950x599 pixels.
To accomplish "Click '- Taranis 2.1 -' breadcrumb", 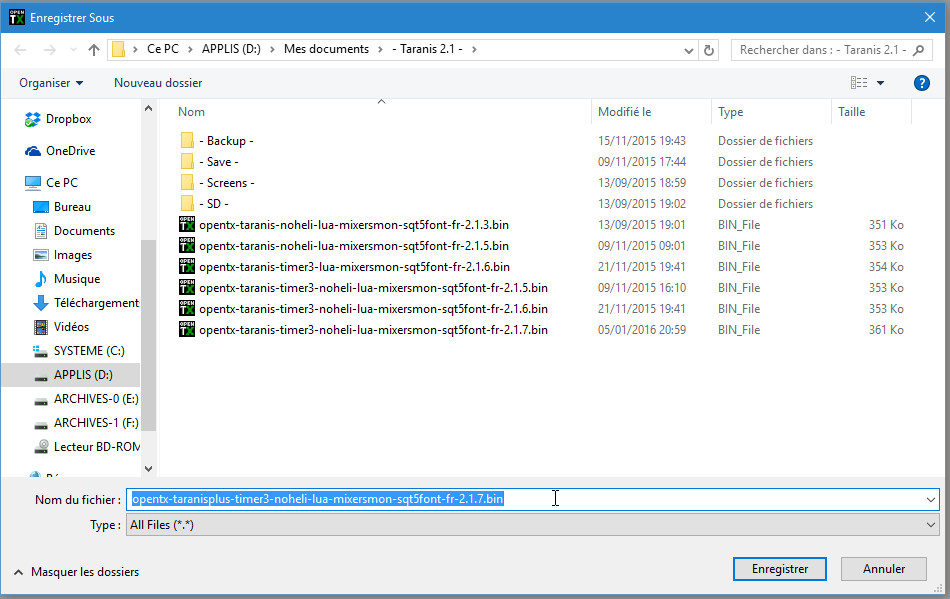I will coord(427,49).
